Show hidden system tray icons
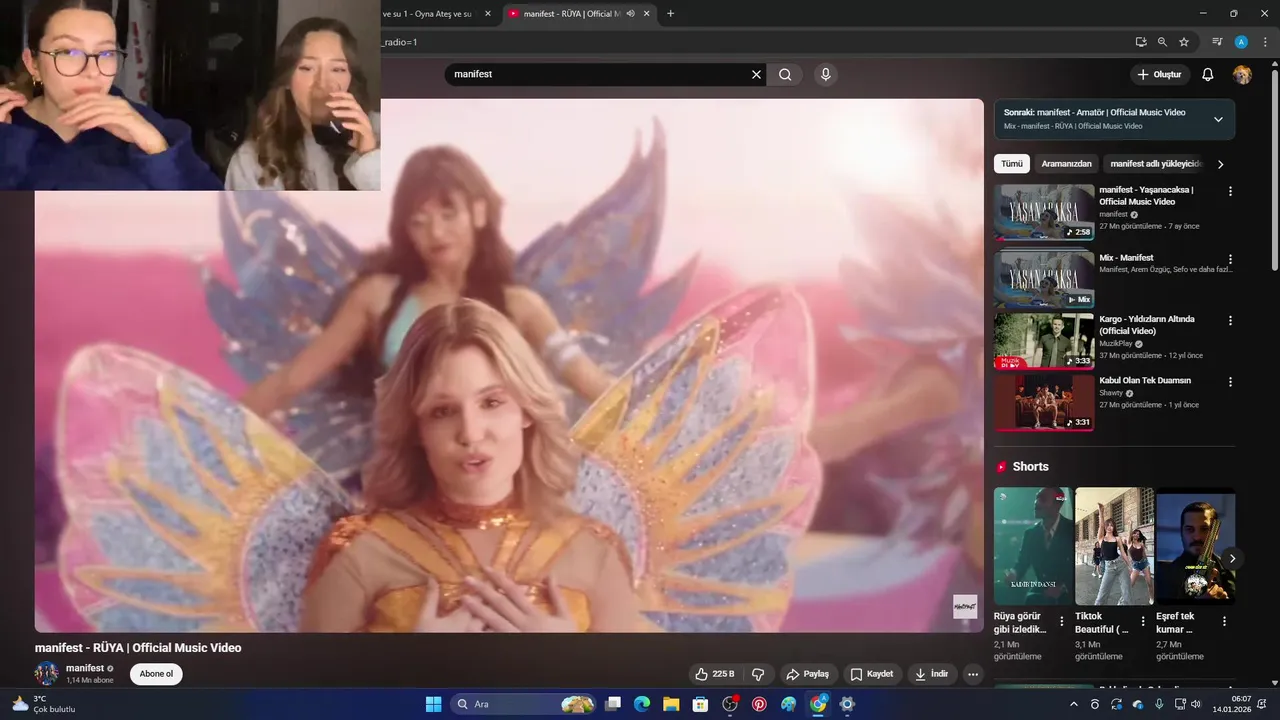The image size is (1280, 720). point(1074,704)
